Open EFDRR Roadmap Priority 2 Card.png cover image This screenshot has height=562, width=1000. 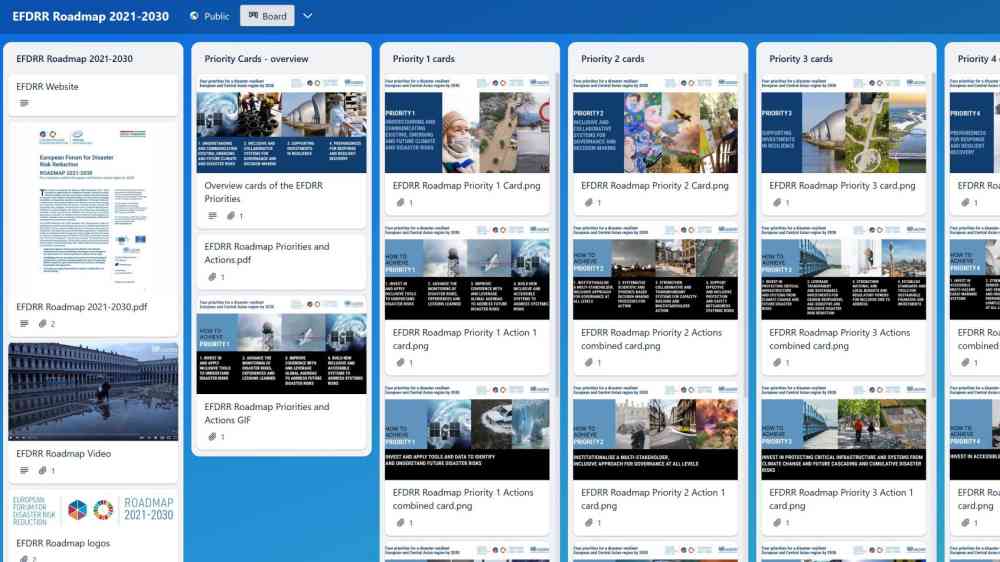tap(655, 125)
